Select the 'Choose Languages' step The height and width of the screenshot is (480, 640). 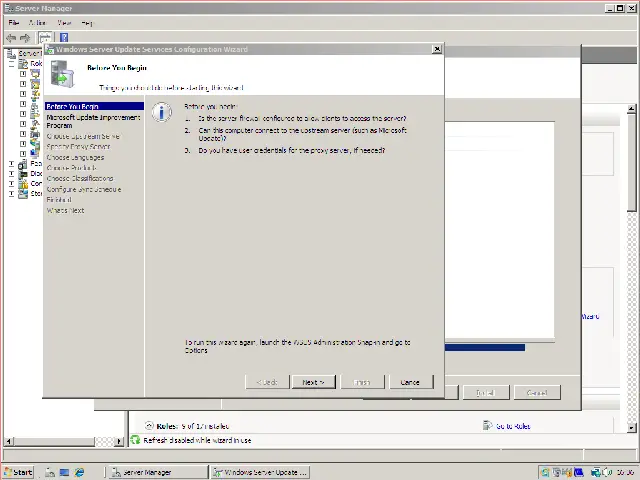[x=76, y=158]
